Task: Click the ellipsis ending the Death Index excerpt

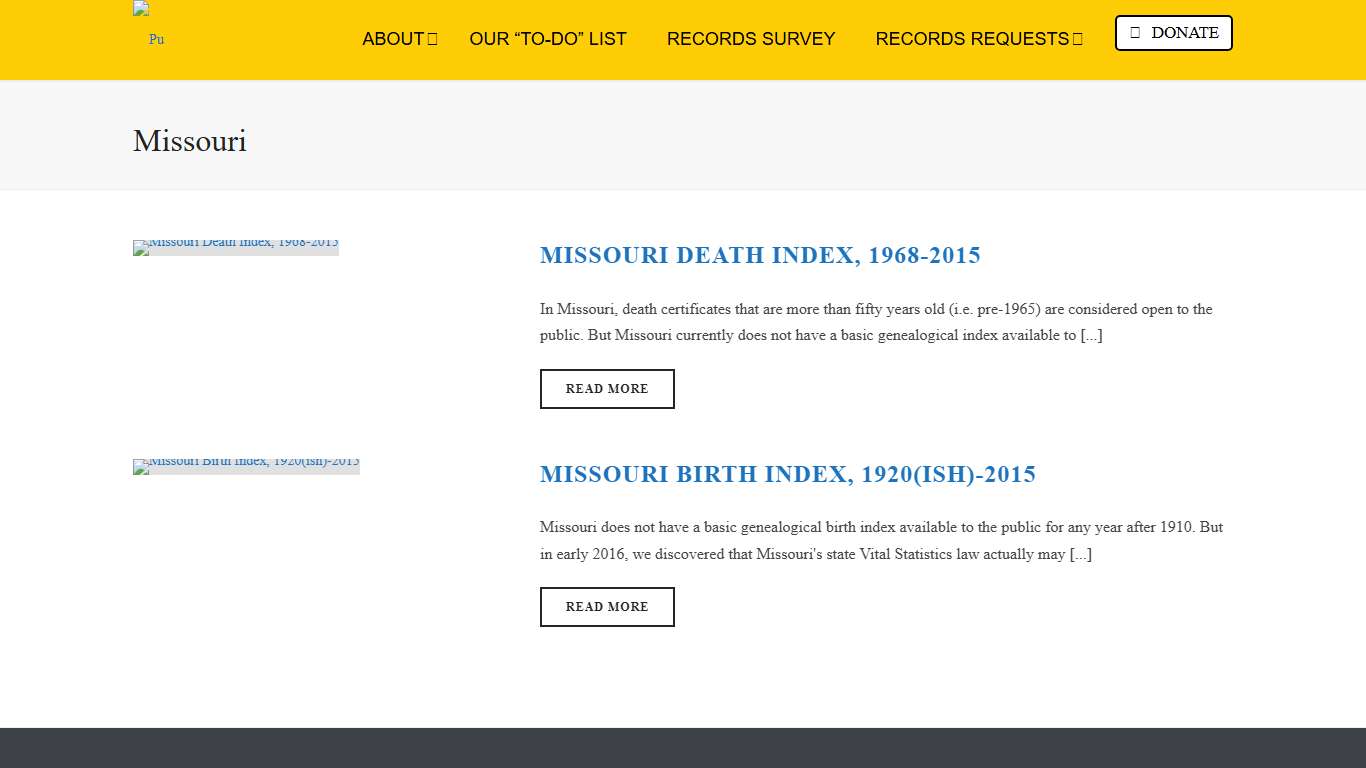Action: pos(1091,336)
